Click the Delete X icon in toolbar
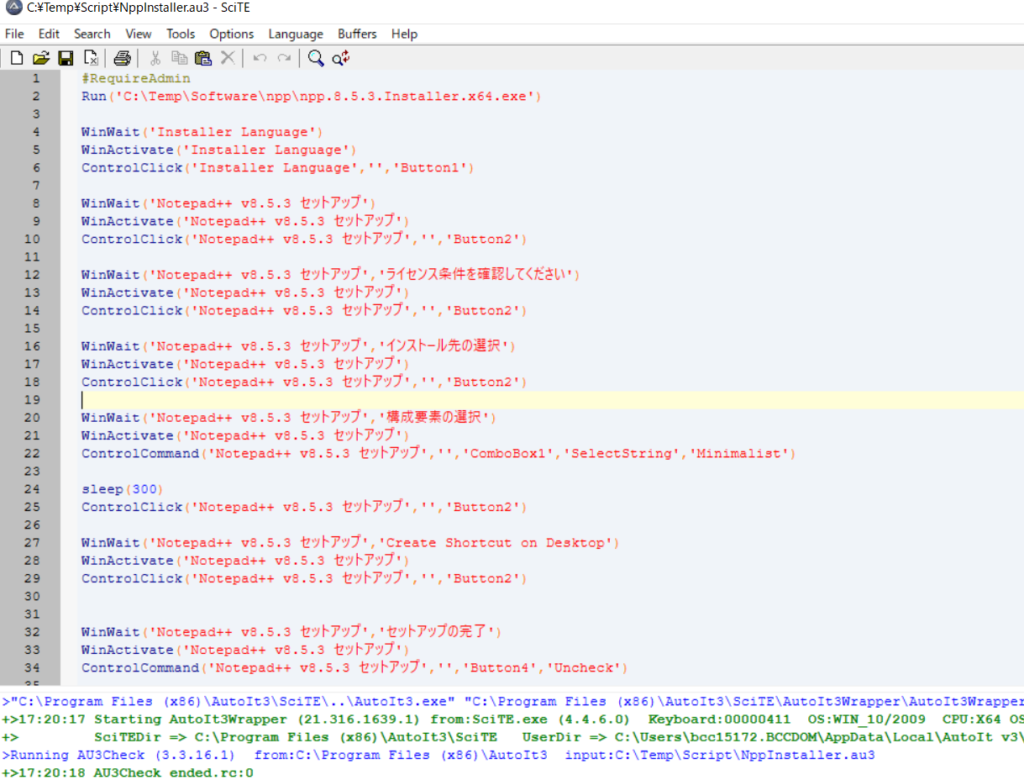The width and height of the screenshot is (1024, 780). coord(228,58)
